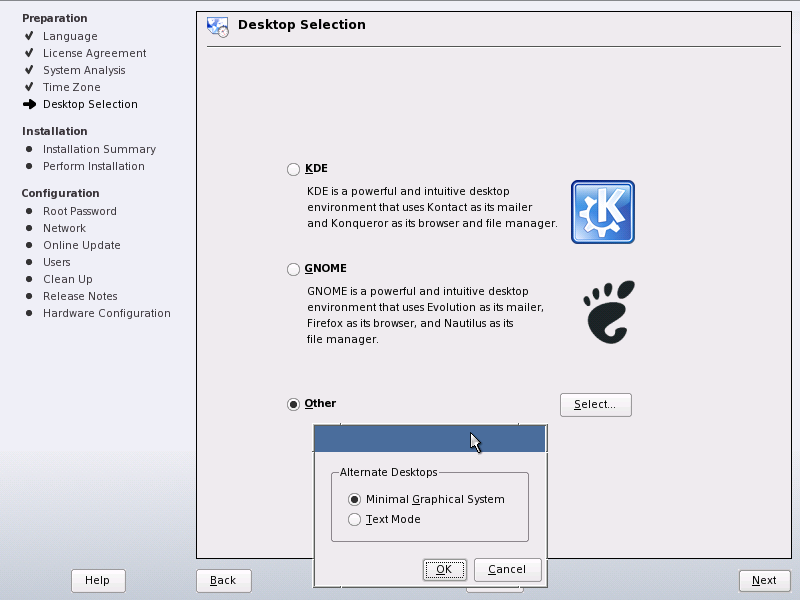
Task: Click the blue dialog title bar
Action: [x=430, y=439]
